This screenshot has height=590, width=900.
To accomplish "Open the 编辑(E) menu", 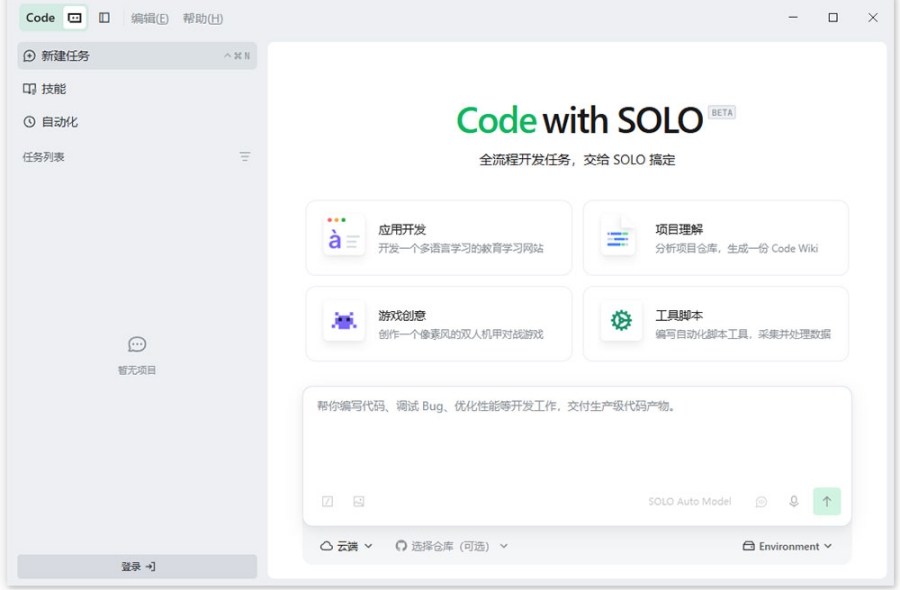I will [149, 18].
